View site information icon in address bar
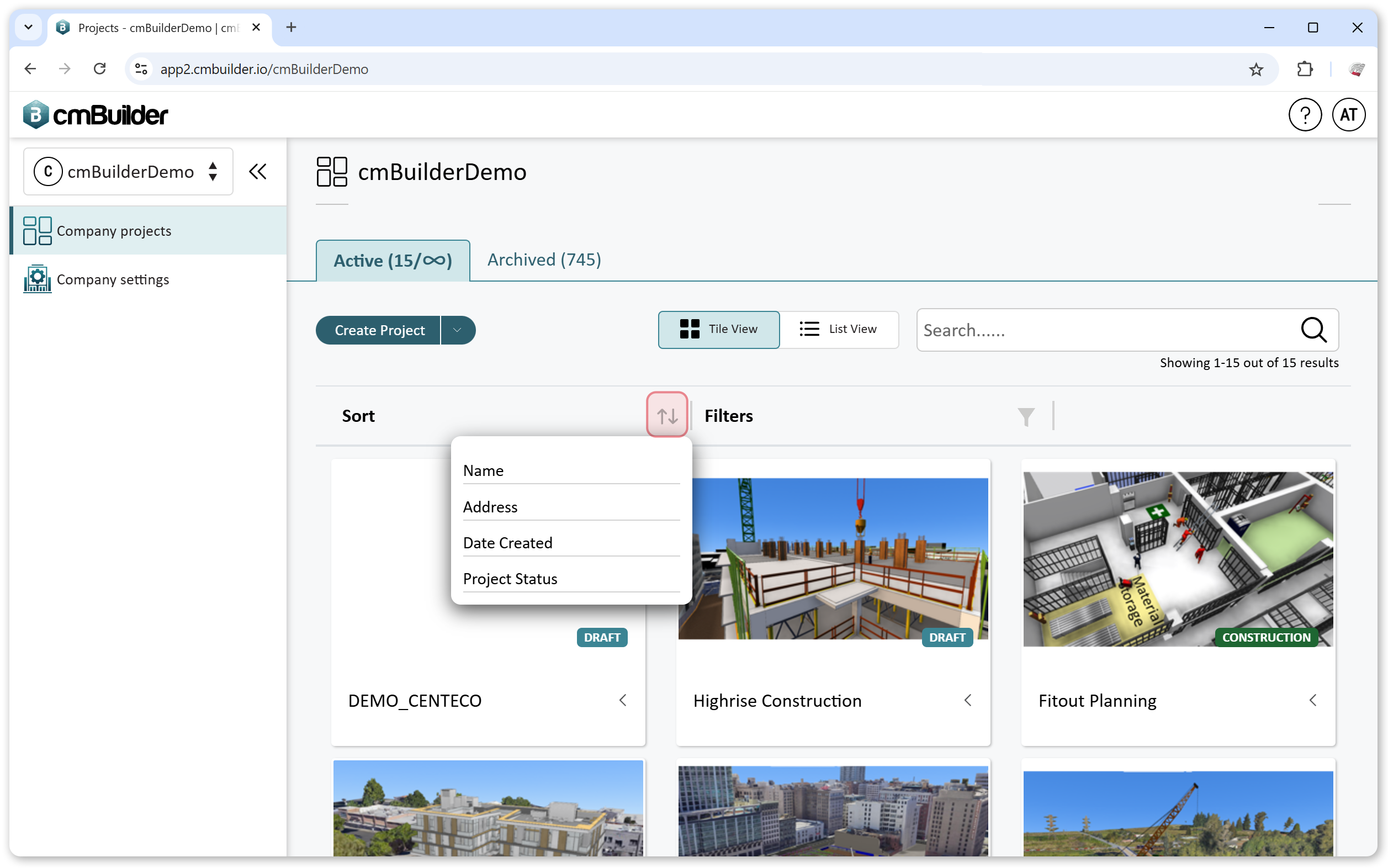This screenshot has height=868, width=1388. pyautogui.click(x=141, y=70)
